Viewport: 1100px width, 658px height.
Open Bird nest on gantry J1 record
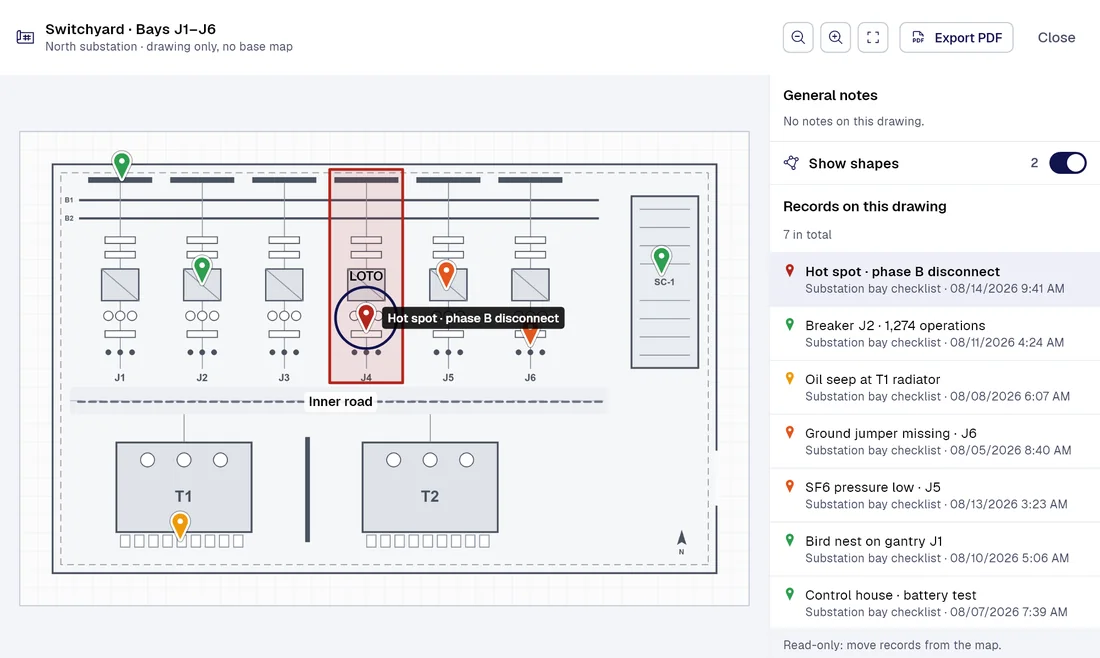[934, 549]
